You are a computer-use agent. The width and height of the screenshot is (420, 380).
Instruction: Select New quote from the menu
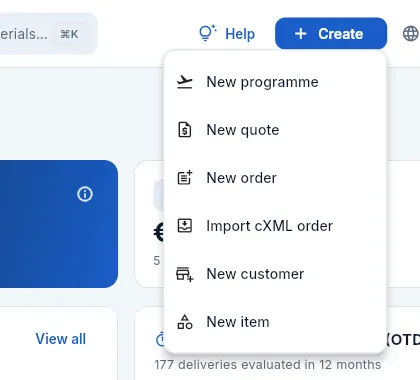pos(275,130)
